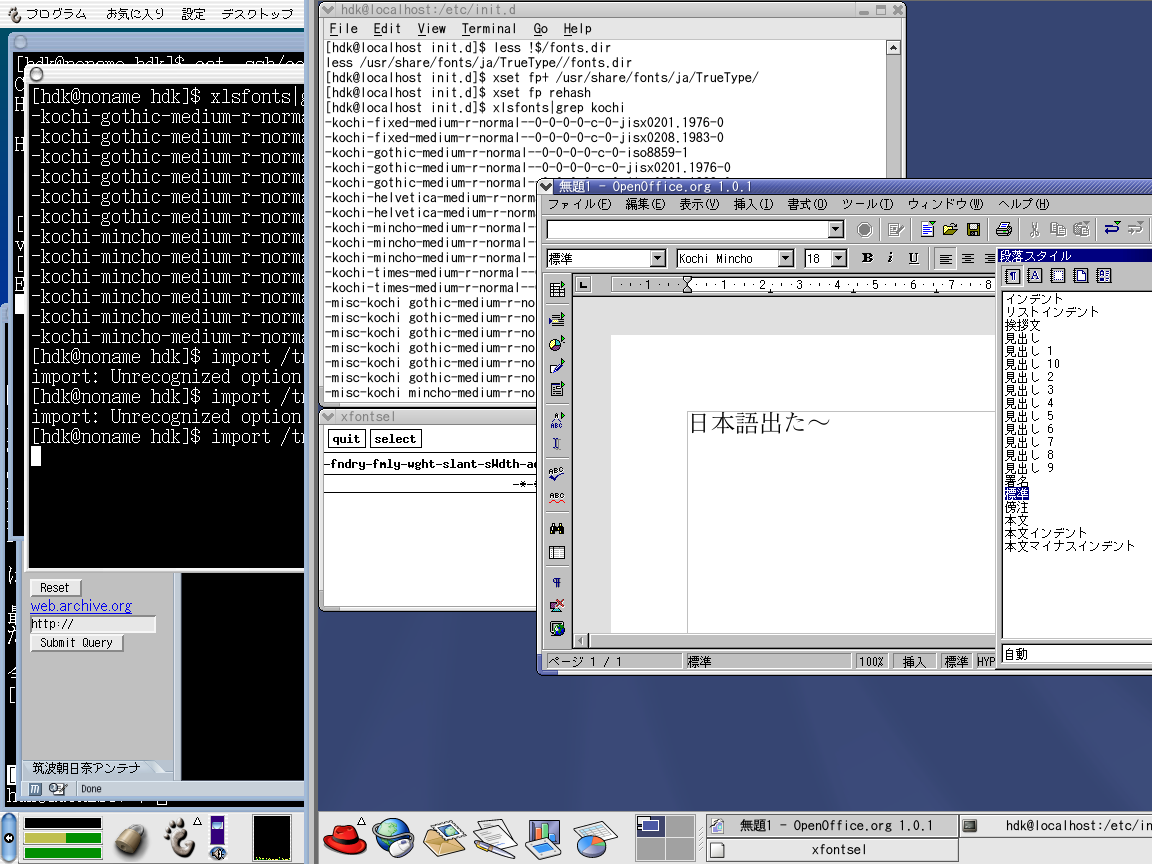Open the 書式 menu in OpenOffice
The image size is (1152, 864).
click(x=807, y=204)
